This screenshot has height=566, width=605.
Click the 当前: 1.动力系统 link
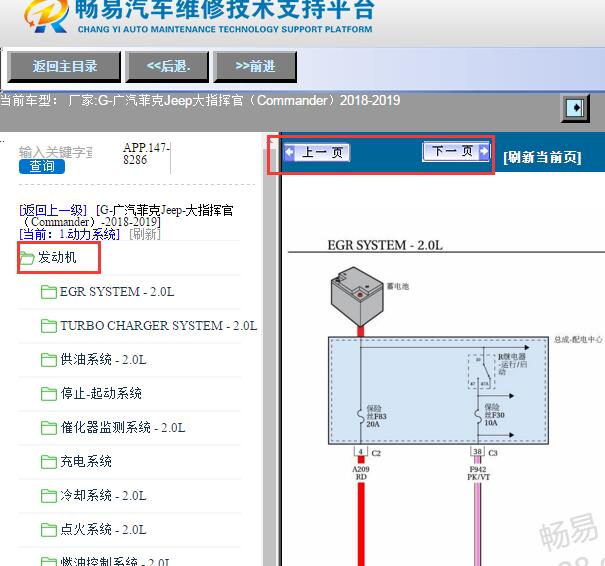tap(69, 234)
